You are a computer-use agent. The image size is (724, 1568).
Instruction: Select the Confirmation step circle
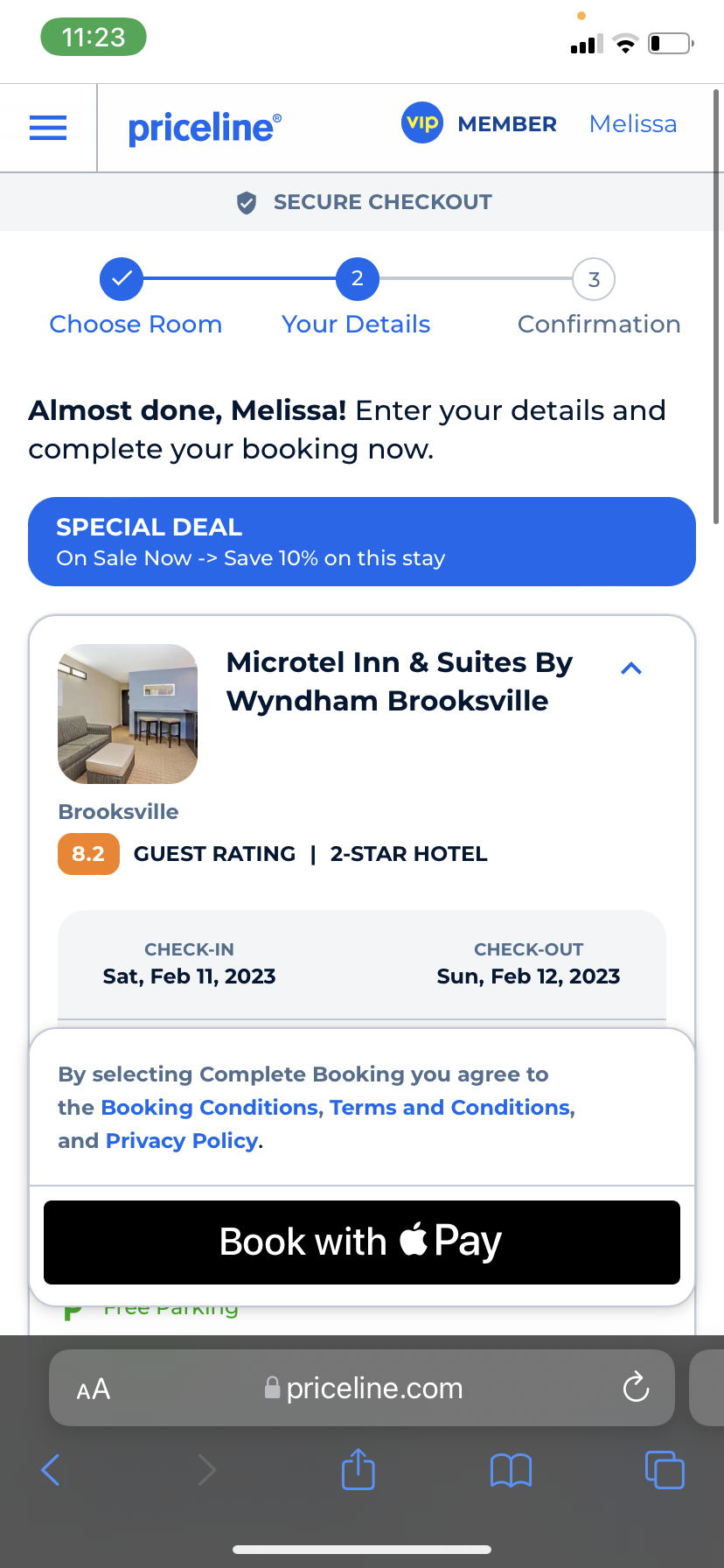[594, 280]
